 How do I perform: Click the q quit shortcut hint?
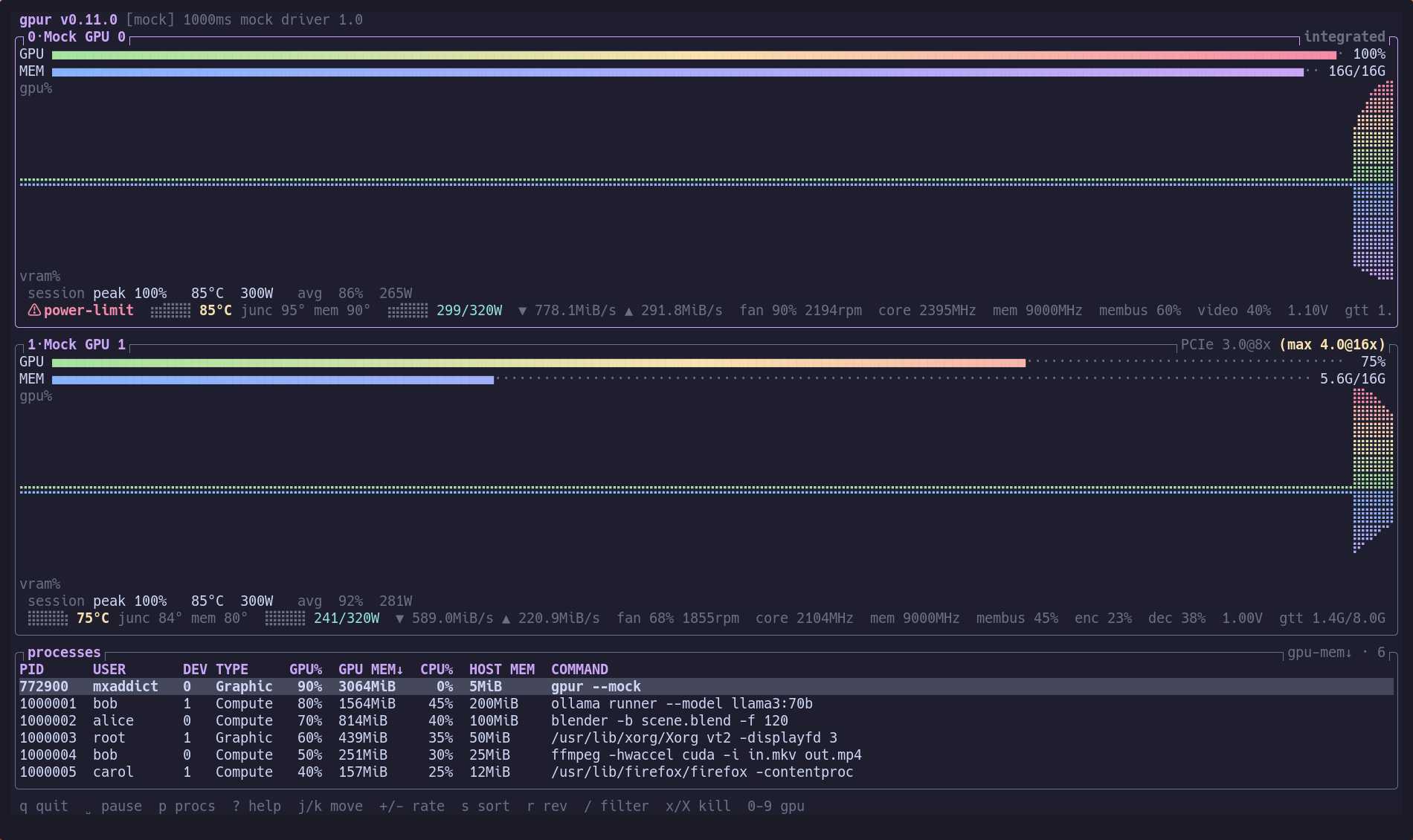point(44,806)
